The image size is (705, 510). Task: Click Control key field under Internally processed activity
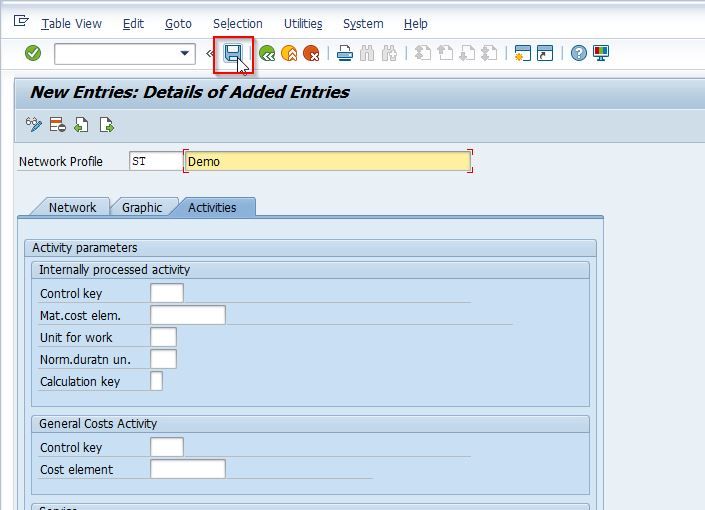167,293
